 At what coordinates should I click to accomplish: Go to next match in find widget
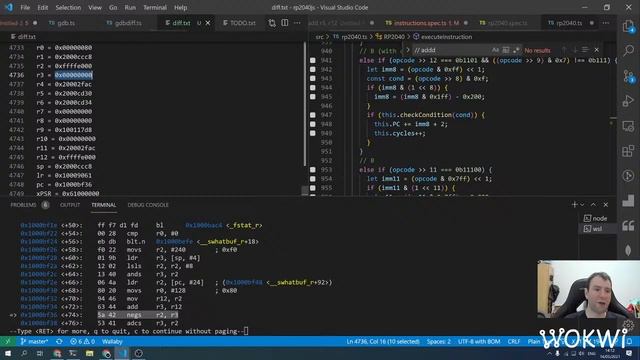coord(575,50)
